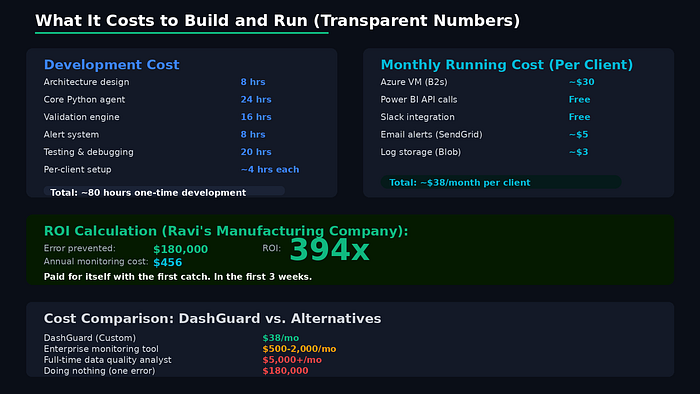The height and width of the screenshot is (394, 700).
Task: Select the '$5,000+/mo' value
Action: tap(292, 360)
